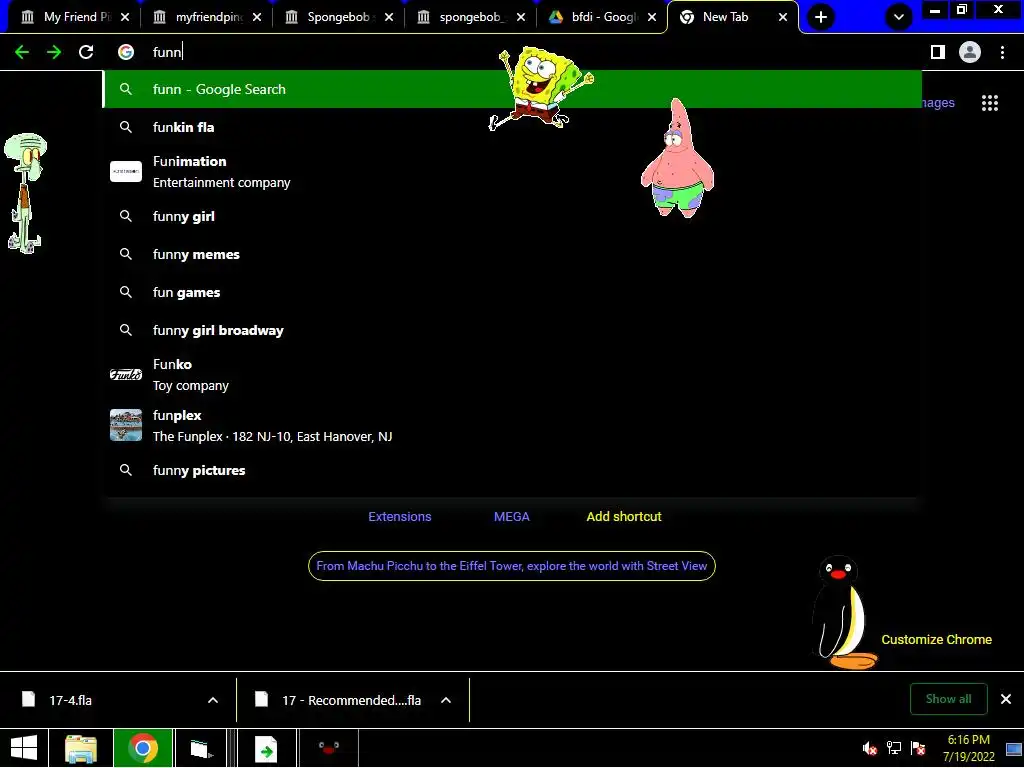The height and width of the screenshot is (768, 1024).
Task: Close the bfdi Google Drive tab
Action: click(x=652, y=17)
